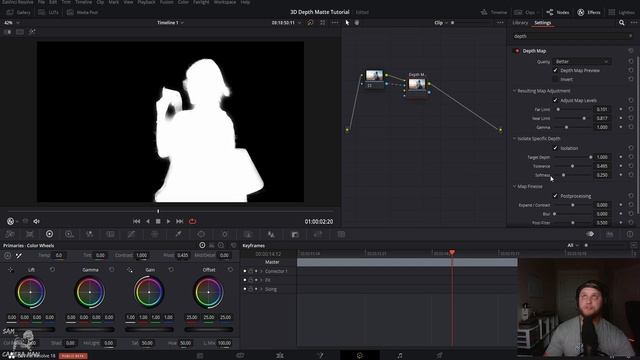Click the Tolerance slider

click(572, 166)
